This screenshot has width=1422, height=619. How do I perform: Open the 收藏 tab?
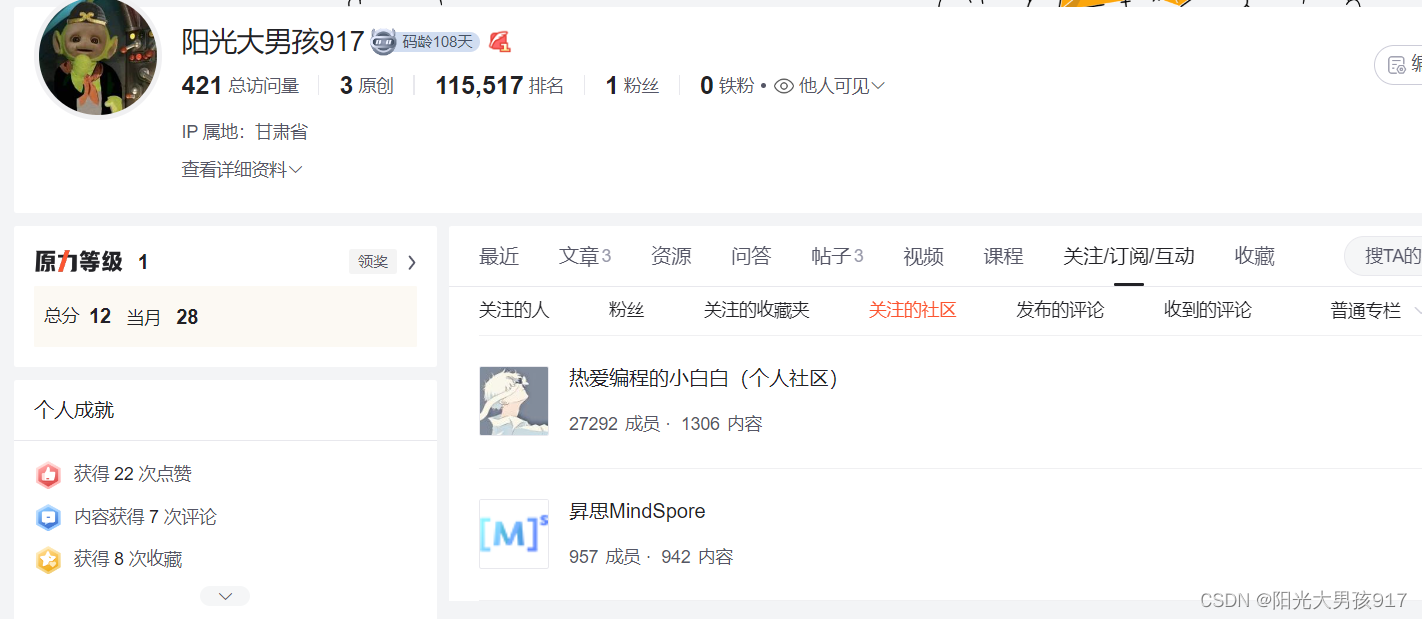1254,256
